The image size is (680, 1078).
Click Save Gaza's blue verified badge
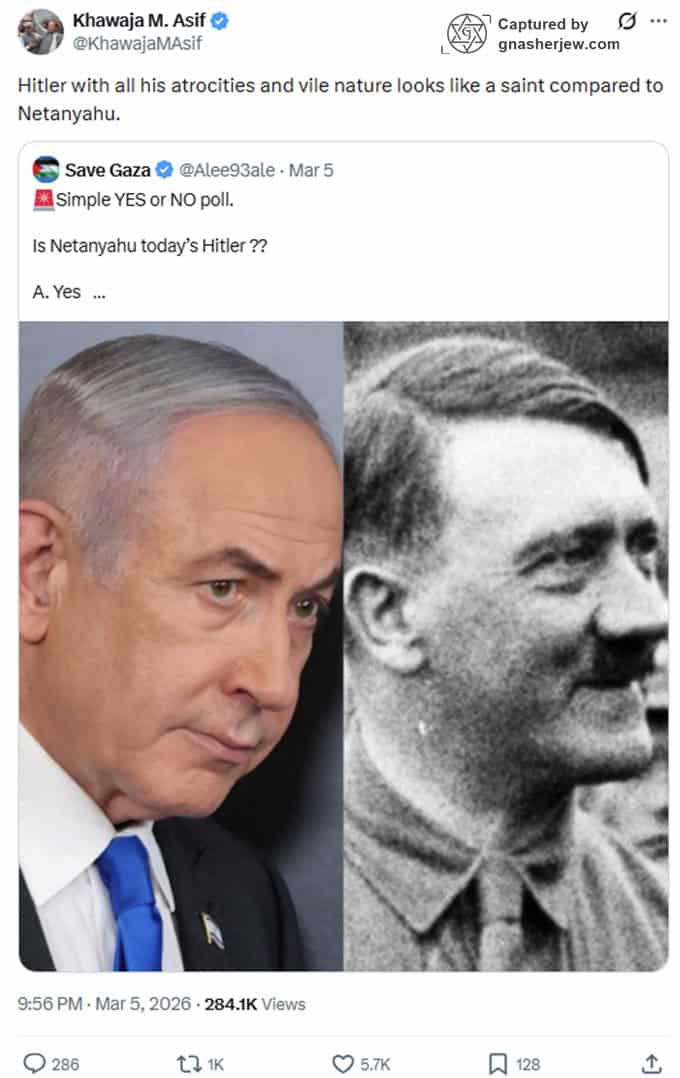pyautogui.click(x=164, y=169)
